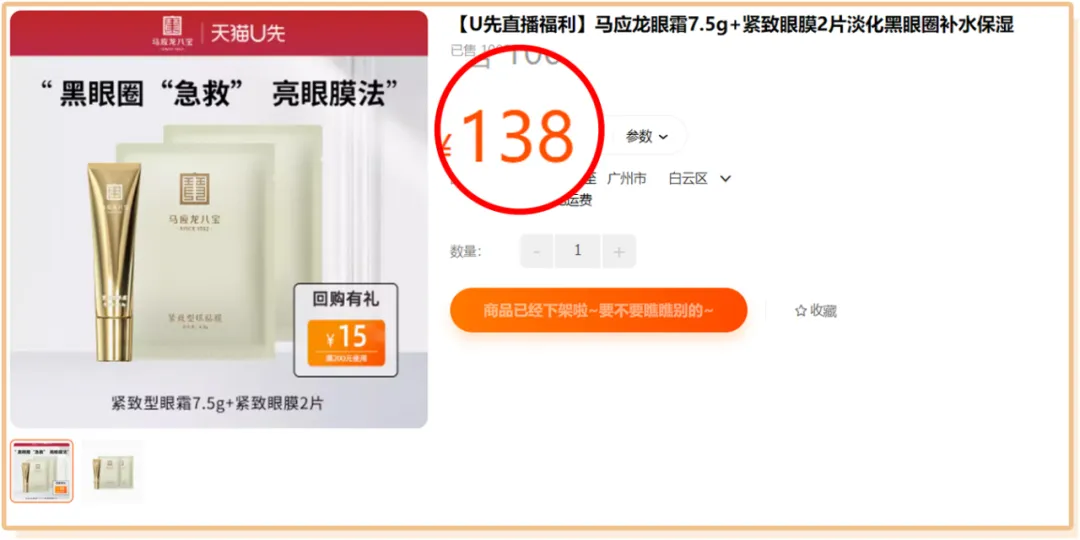This screenshot has width=1080, height=540.
Task: Click the 回购有礼 label box
Action: [x=346, y=330]
